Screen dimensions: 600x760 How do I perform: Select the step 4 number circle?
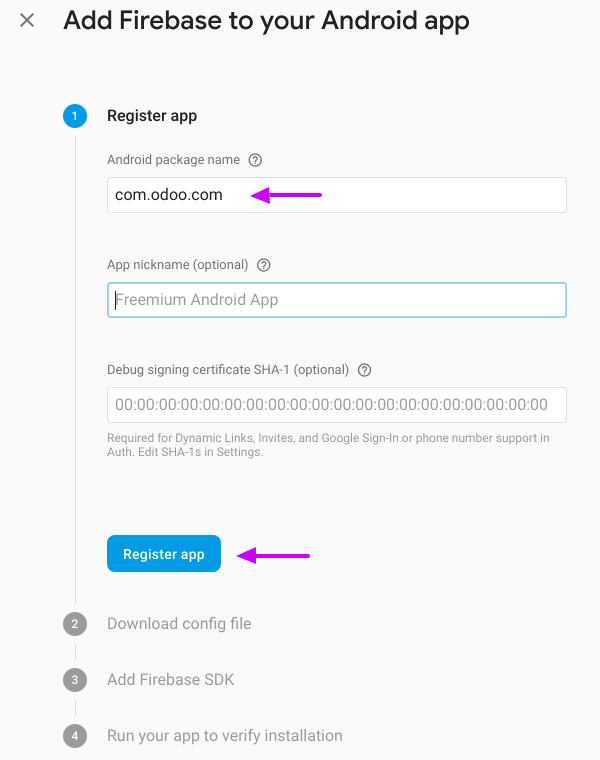point(74,736)
